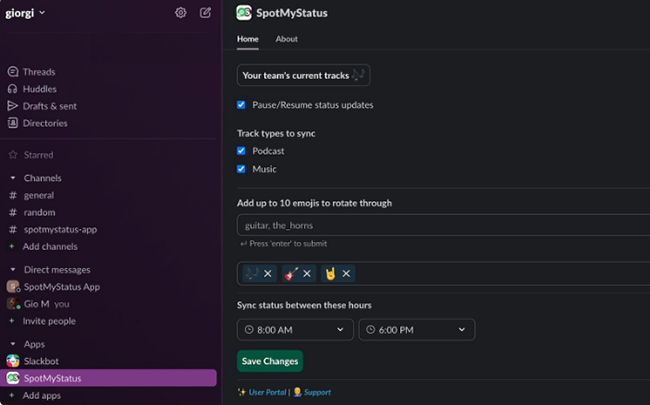Screen dimensions: 650x405
Task: Switch to the About tab
Action: (286, 39)
